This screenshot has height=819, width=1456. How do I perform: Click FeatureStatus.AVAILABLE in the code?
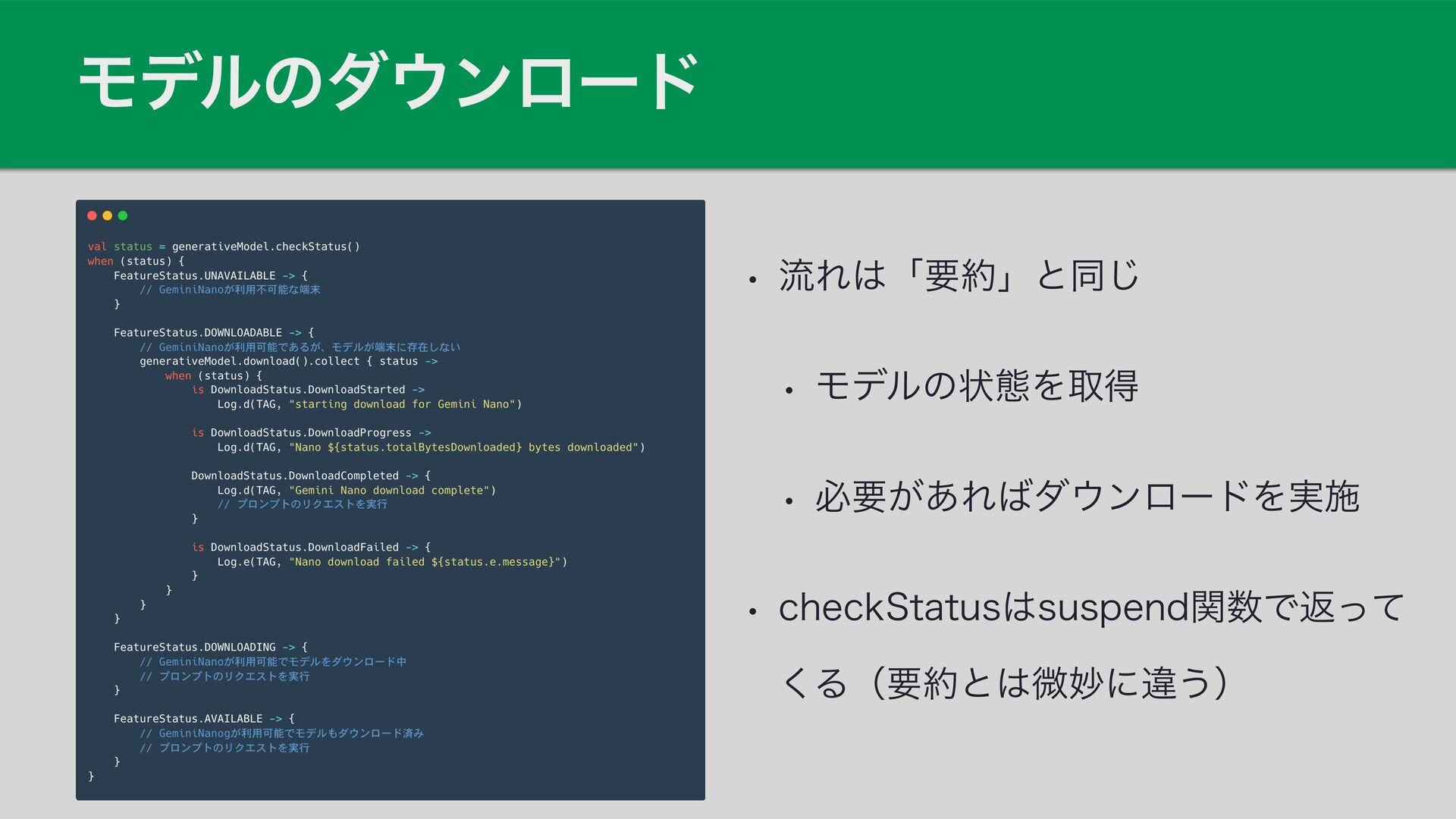tap(188, 719)
